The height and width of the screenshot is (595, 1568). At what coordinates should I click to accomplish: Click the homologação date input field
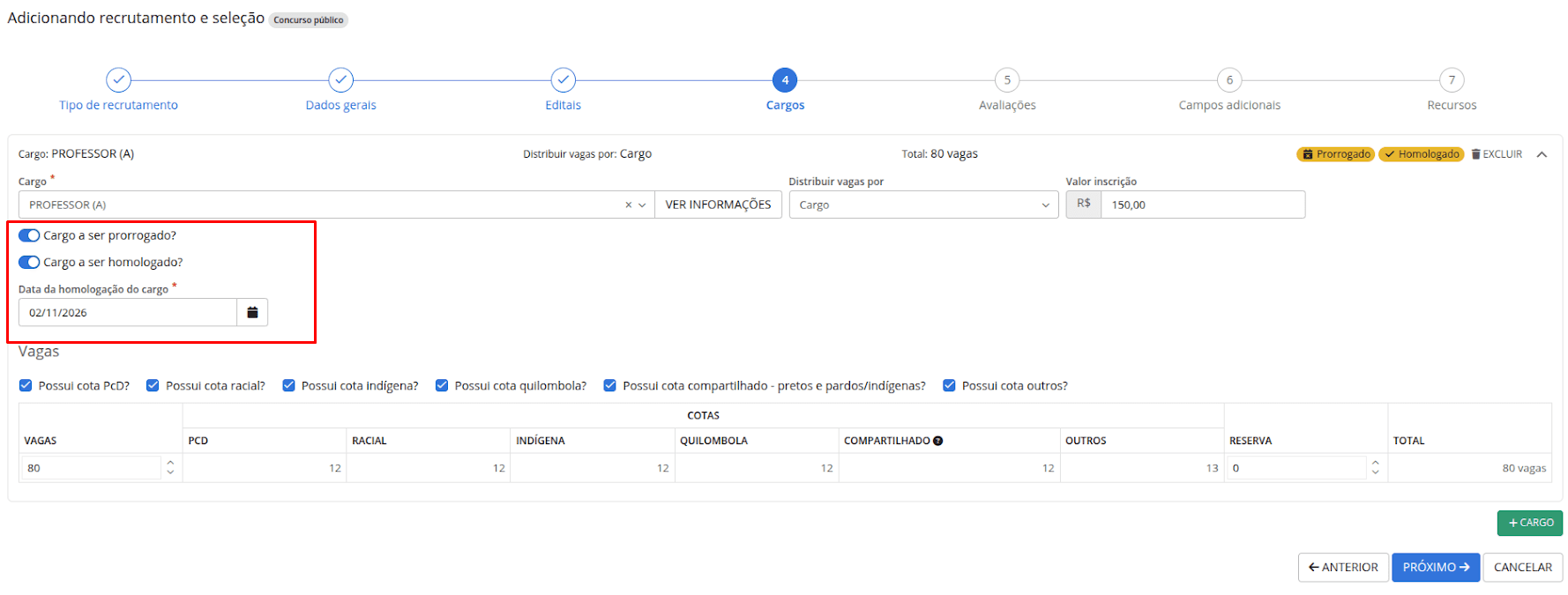coord(128,312)
